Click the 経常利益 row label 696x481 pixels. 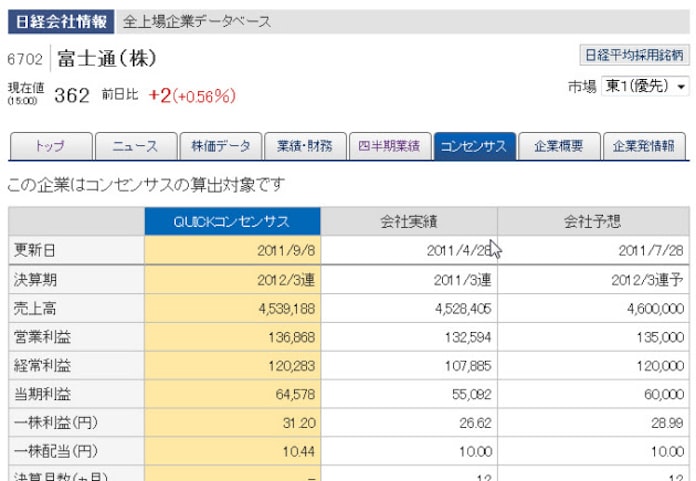click(42, 366)
